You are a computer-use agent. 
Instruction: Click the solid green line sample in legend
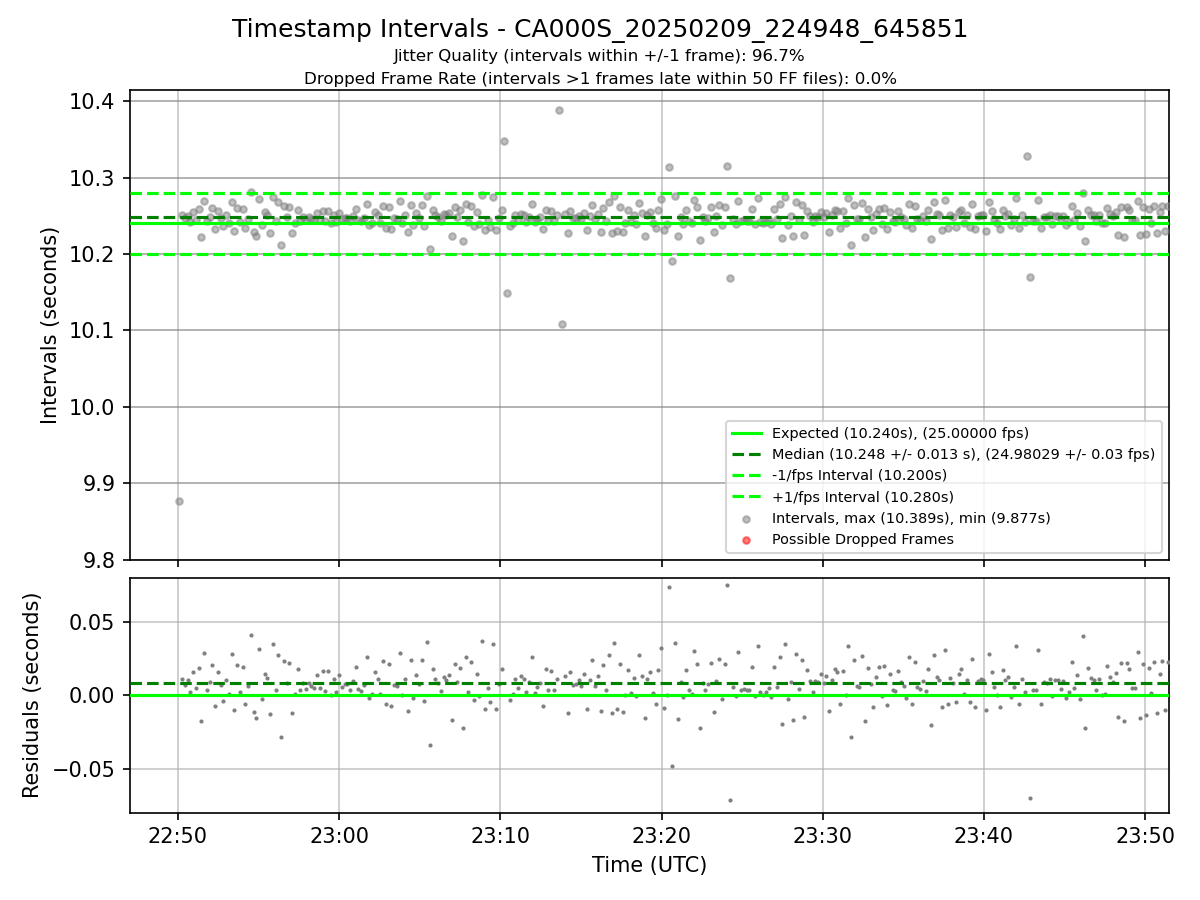[x=747, y=433]
